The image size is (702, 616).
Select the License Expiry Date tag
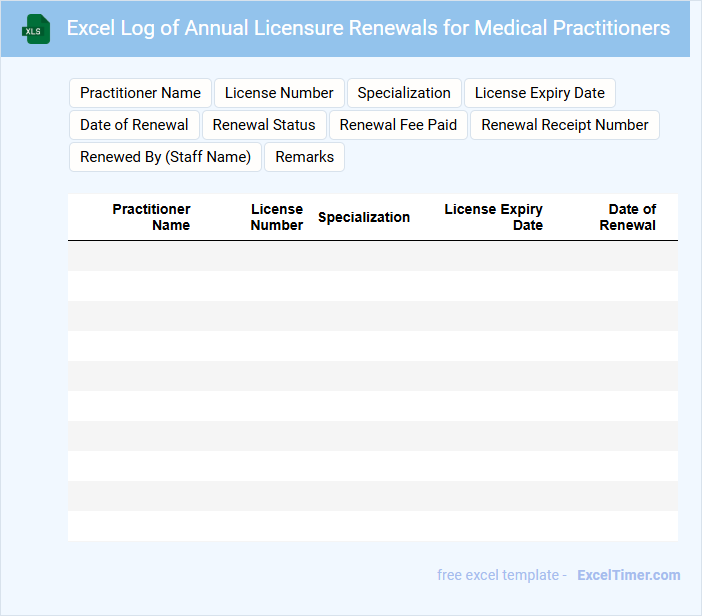[540, 93]
